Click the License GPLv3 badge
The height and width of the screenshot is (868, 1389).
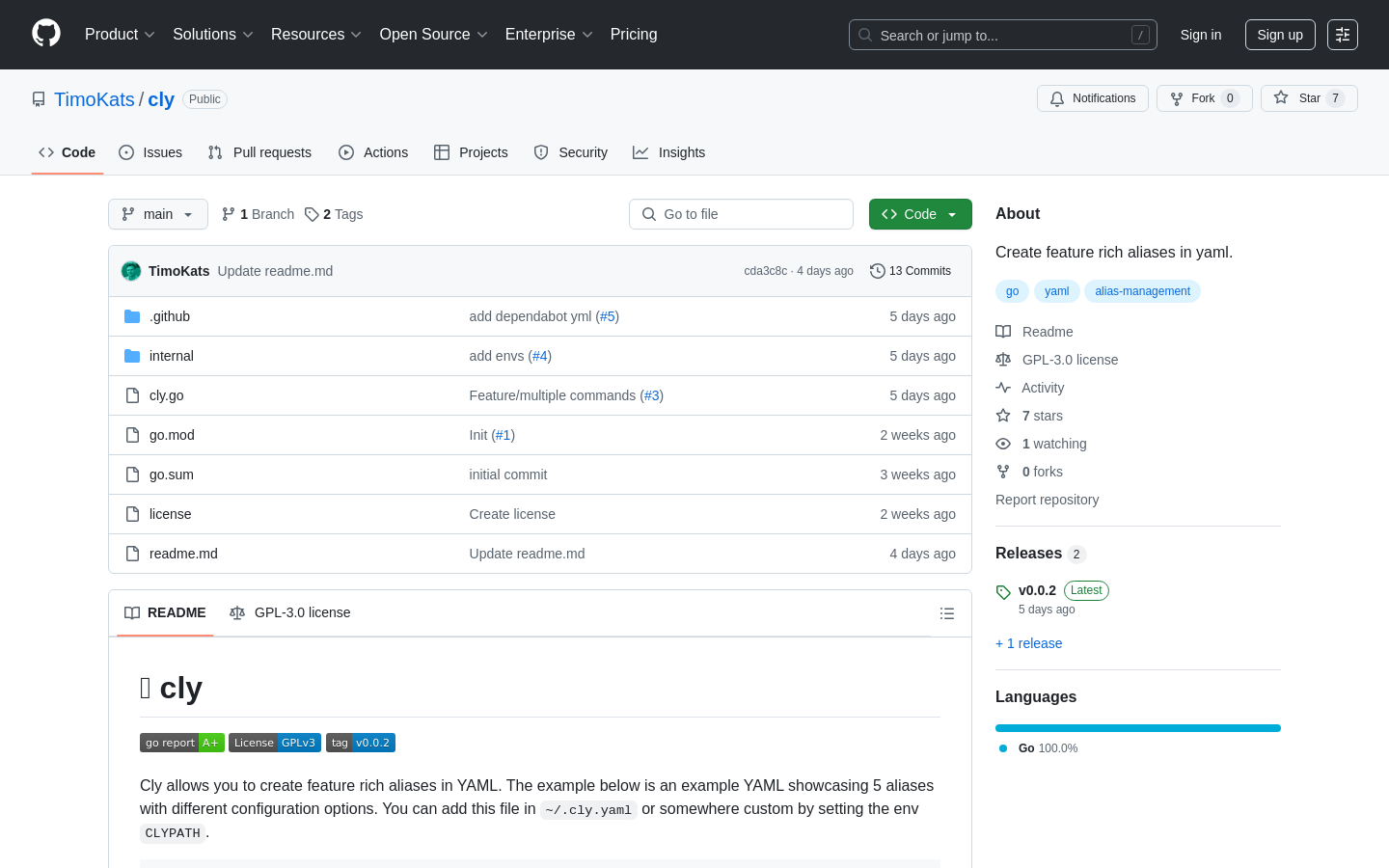pyautogui.click(x=275, y=743)
